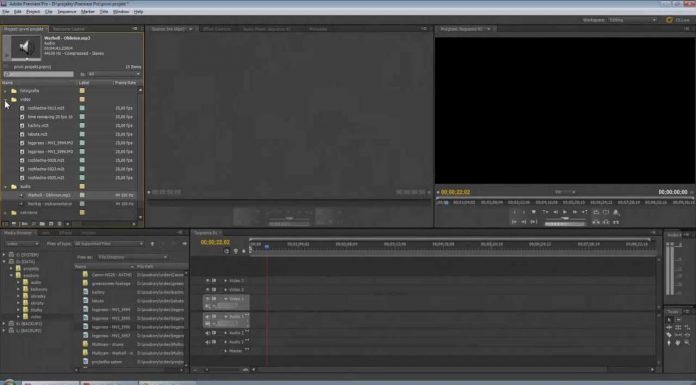
Task: Toggle sync lock on Audio 2 track
Action: click(214, 333)
